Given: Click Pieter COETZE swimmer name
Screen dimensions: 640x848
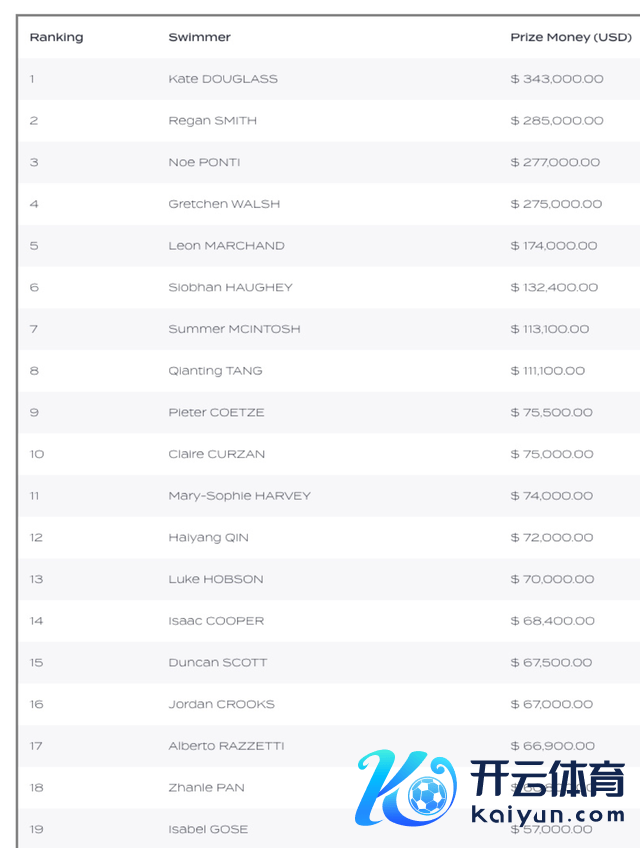Looking at the screenshot, I should (216, 412).
